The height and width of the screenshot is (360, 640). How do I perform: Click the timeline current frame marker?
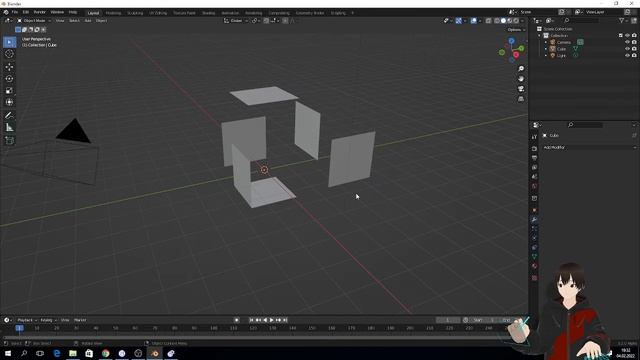pyautogui.click(x=19, y=328)
